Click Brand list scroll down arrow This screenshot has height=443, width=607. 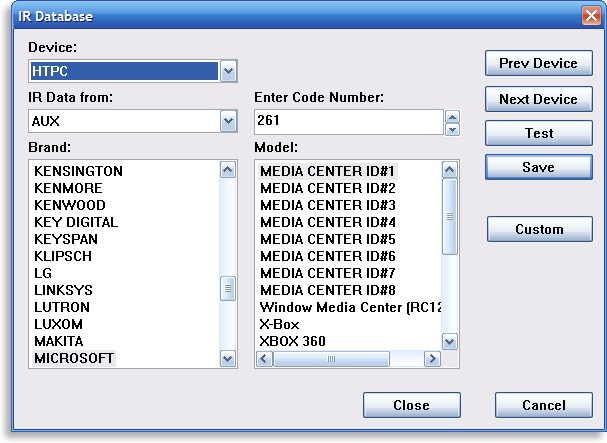pyautogui.click(x=228, y=358)
